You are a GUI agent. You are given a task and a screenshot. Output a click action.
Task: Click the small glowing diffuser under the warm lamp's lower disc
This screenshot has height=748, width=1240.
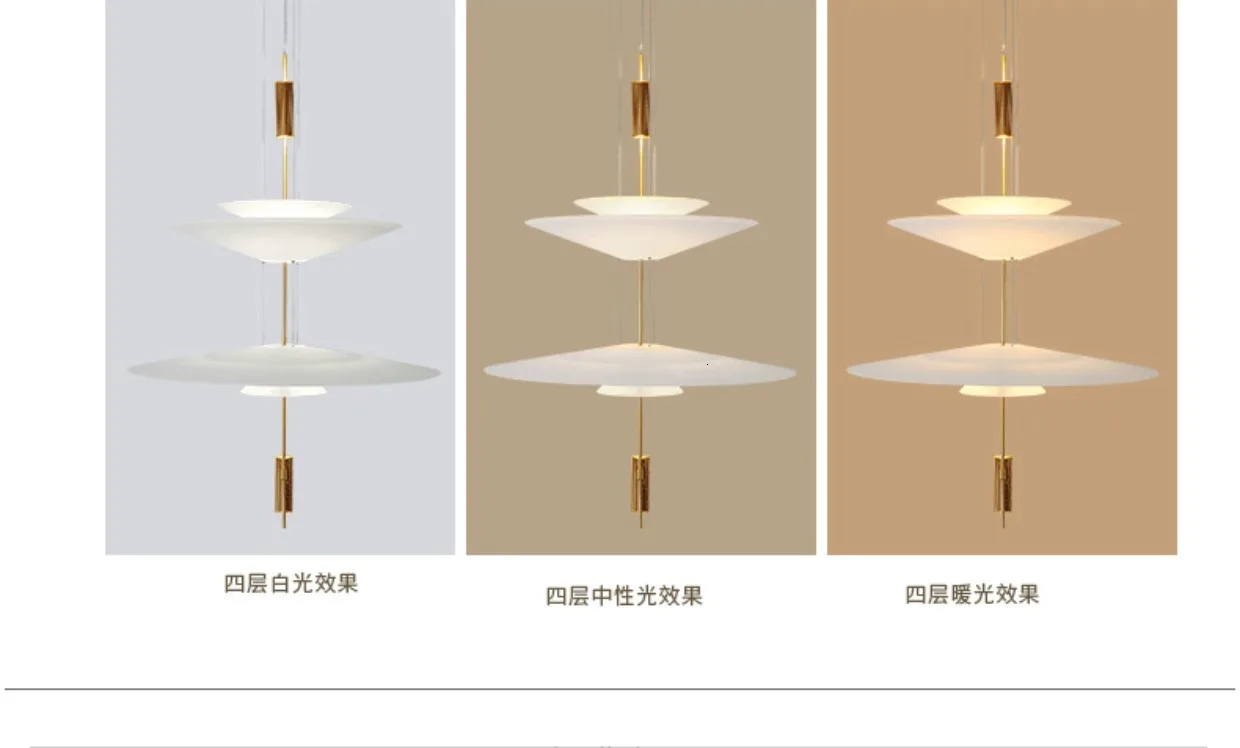click(x=1002, y=391)
